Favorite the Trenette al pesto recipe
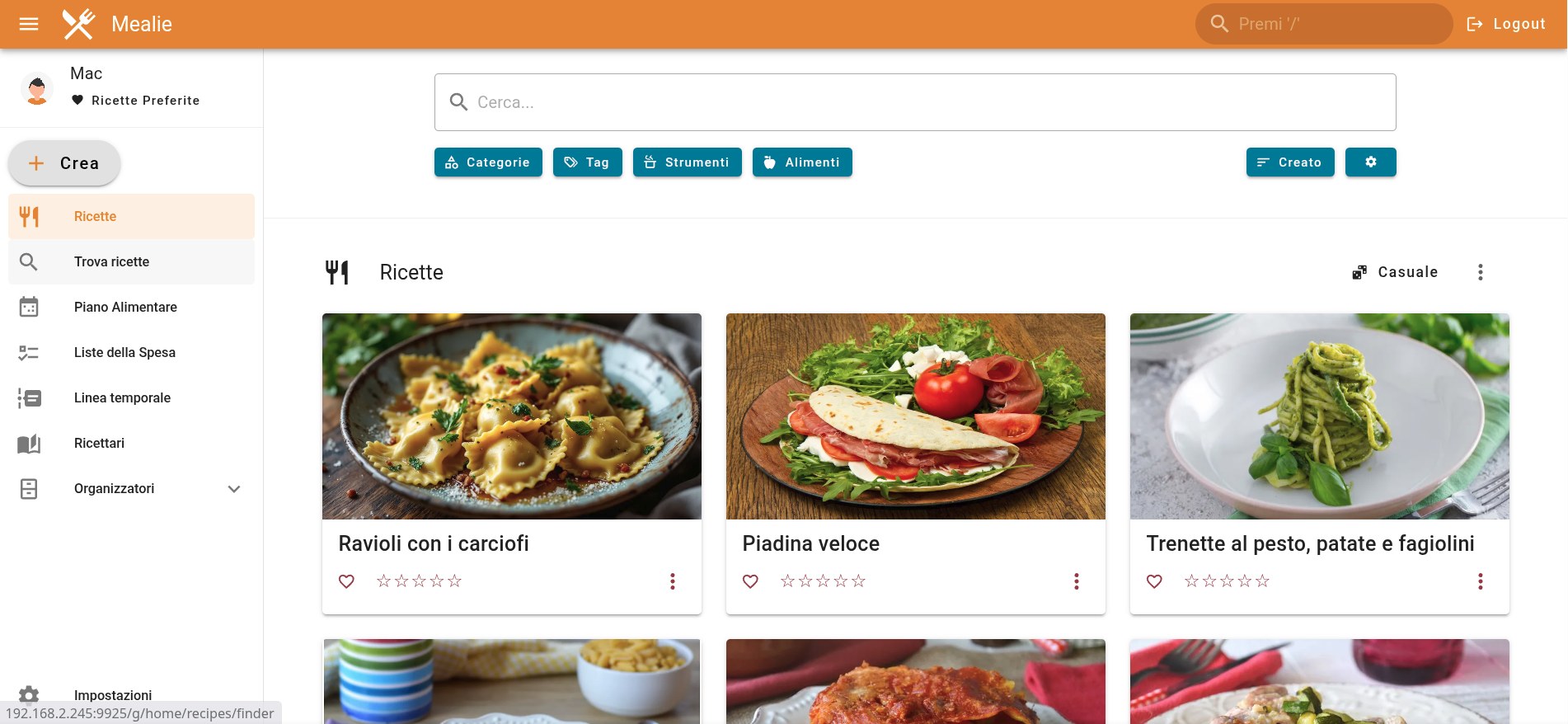The height and width of the screenshot is (724, 1568). (x=1154, y=581)
